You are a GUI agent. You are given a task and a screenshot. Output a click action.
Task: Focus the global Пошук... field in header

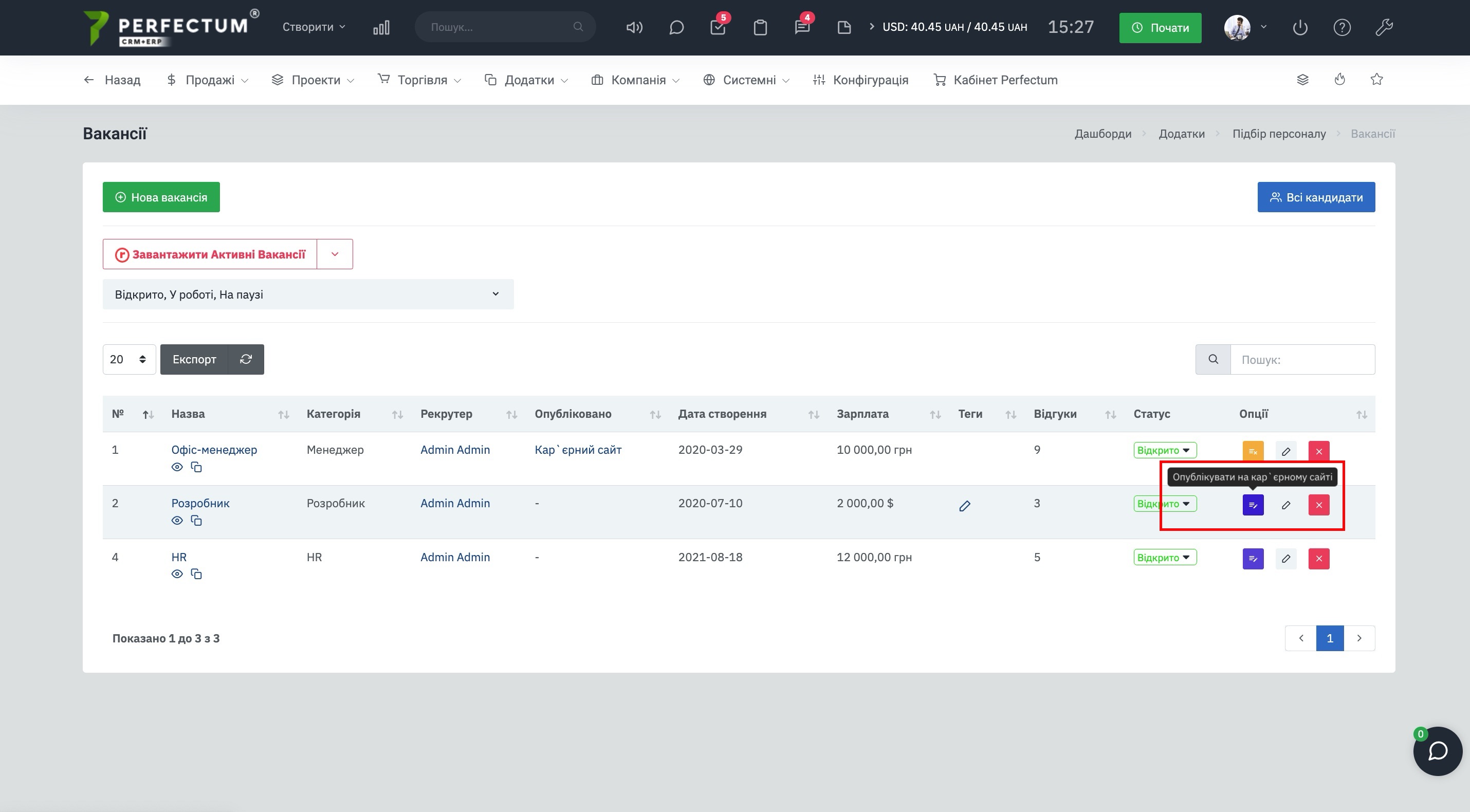pos(505,27)
